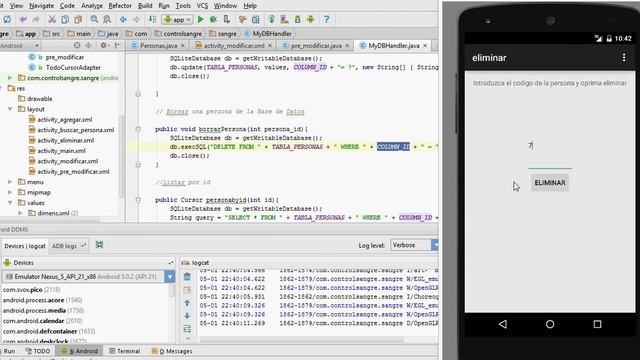The height and width of the screenshot is (360, 640).
Task: Open Android Device Monitor icon
Action: click(x=311, y=19)
